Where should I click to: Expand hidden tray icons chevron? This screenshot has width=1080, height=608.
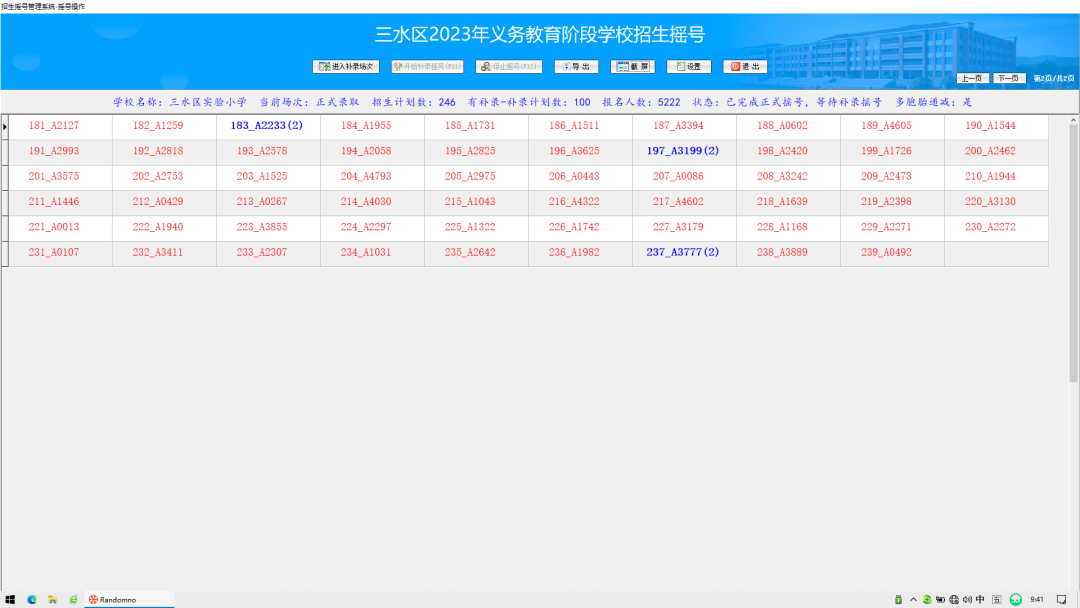tap(913, 600)
